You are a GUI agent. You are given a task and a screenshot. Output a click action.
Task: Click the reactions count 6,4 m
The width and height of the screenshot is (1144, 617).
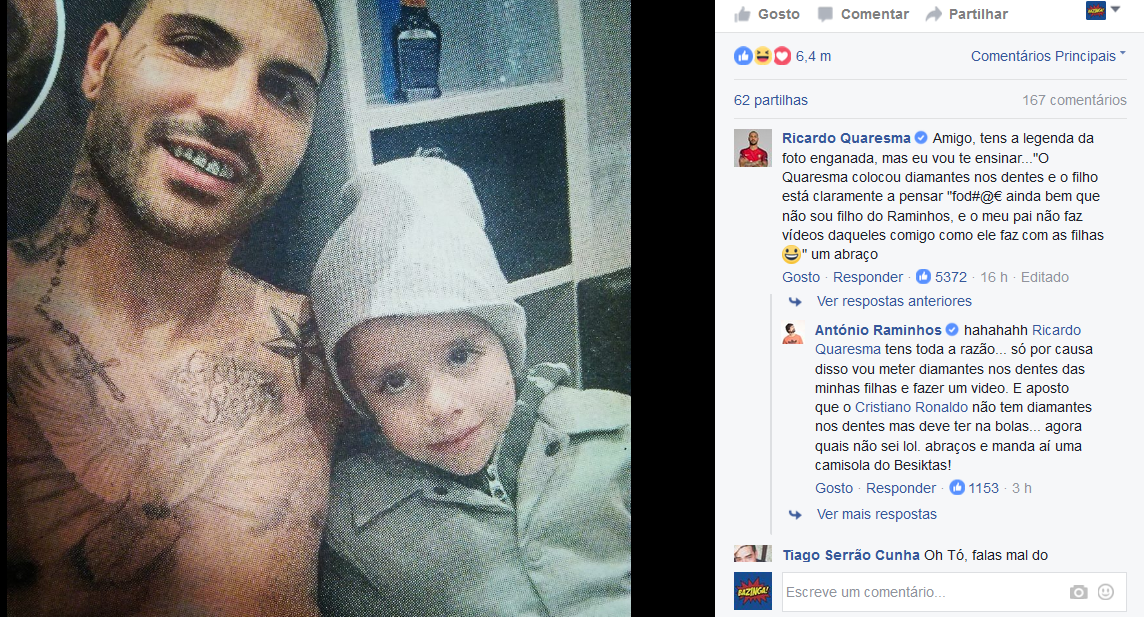[813, 56]
